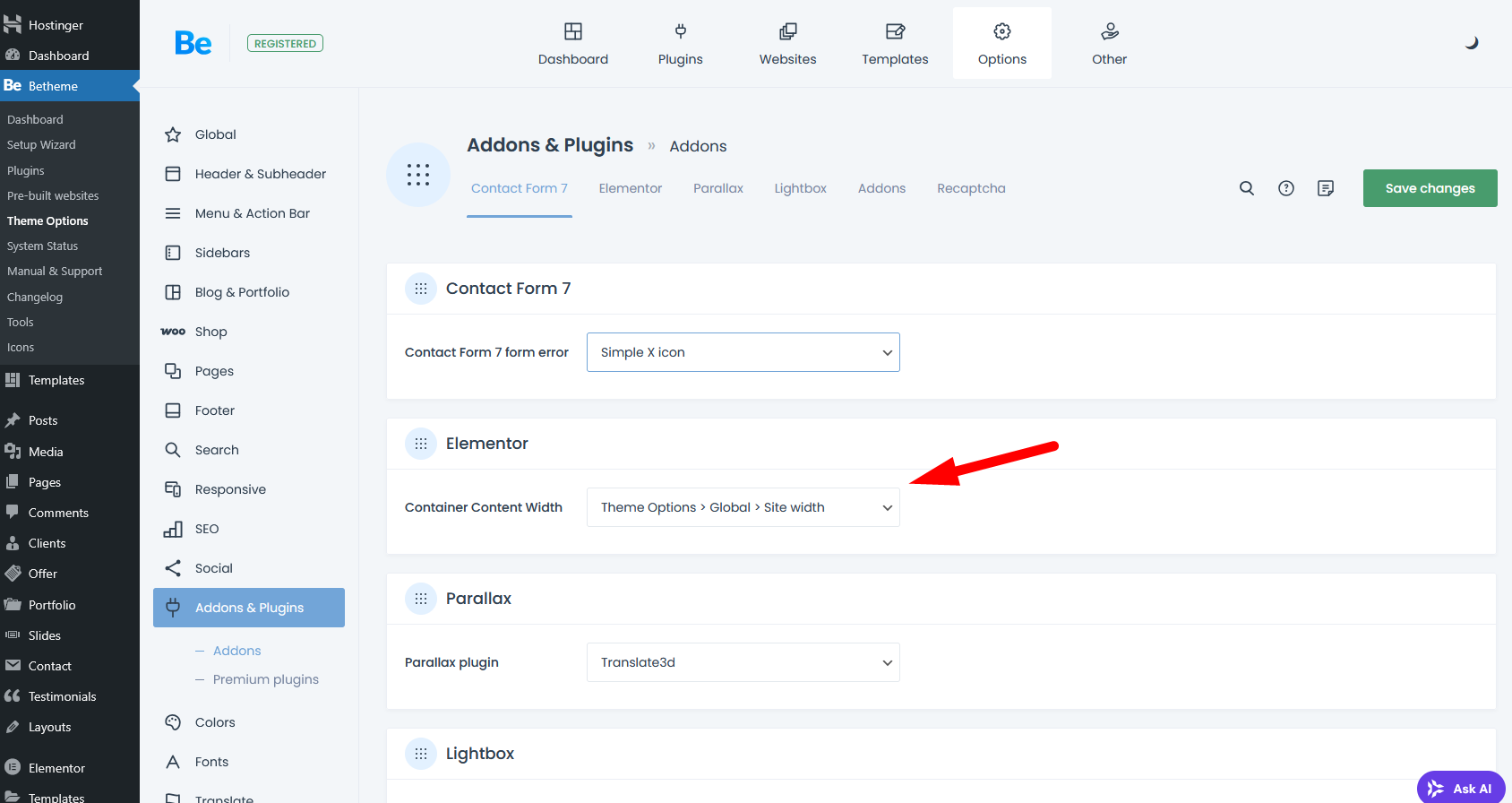Open Menu & Action Bar options
Screen dimensions: 1512x803
click(x=249, y=213)
